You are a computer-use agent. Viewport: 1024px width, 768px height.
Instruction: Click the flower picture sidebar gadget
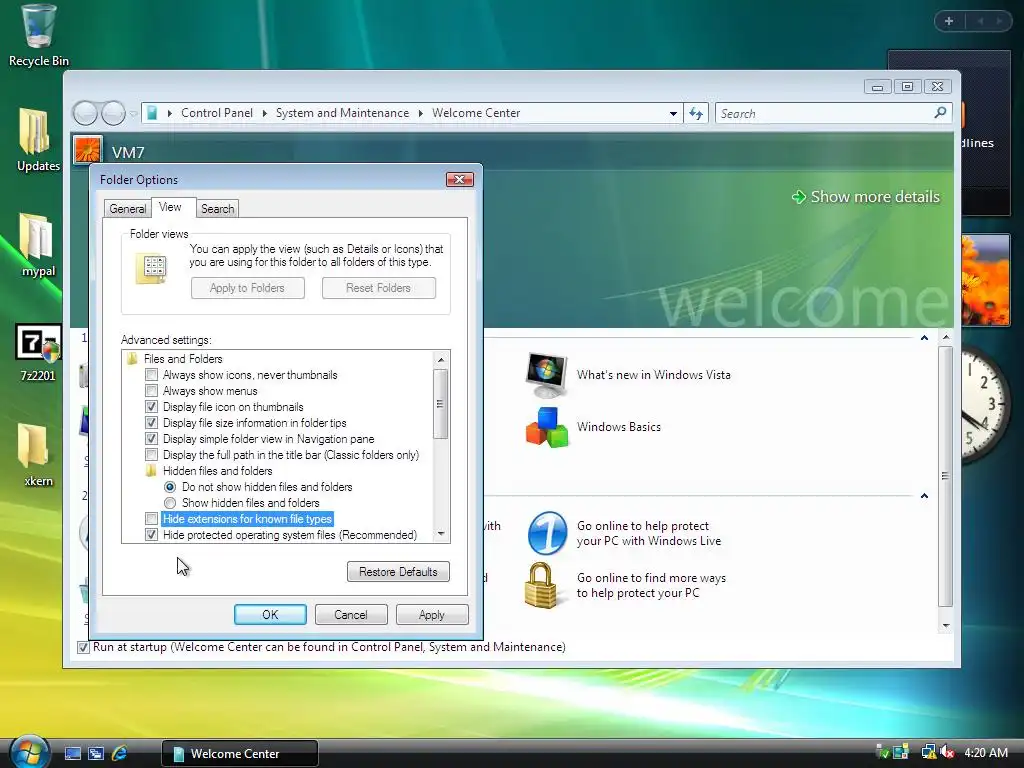(985, 280)
